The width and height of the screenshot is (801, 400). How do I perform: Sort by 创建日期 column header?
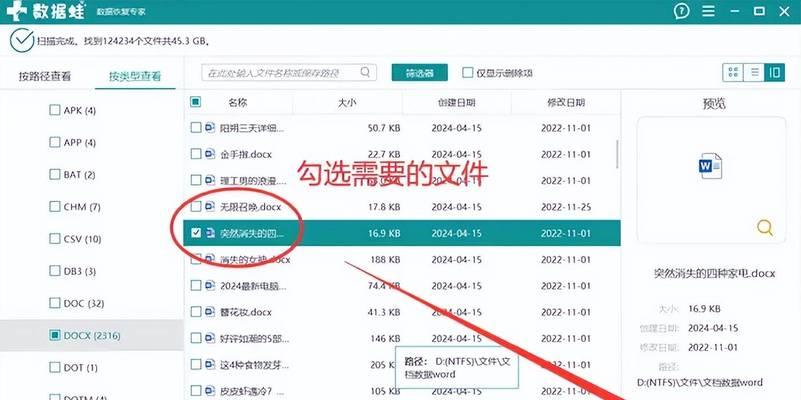[457, 103]
